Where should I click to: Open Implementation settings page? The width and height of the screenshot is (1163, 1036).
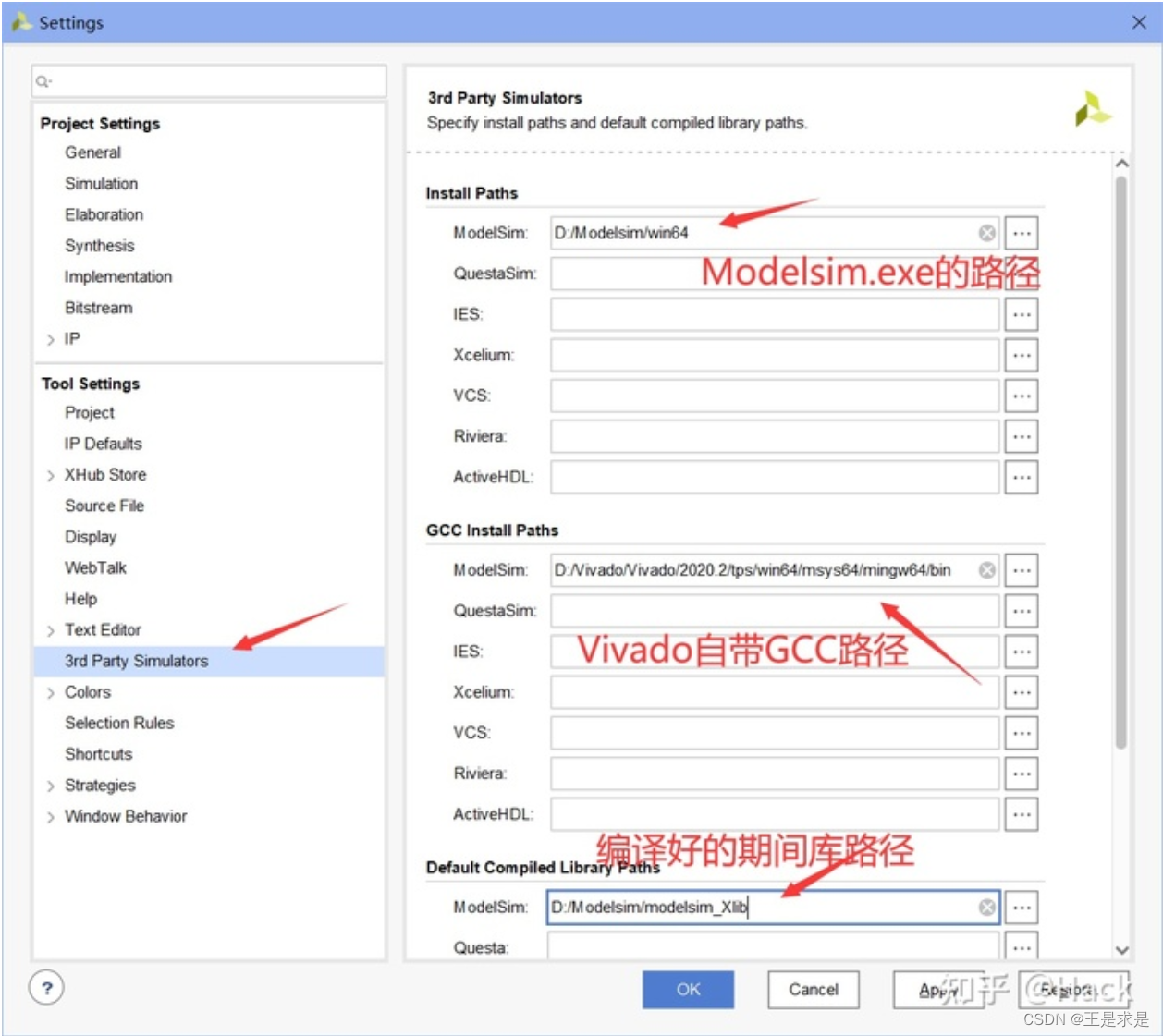point(117,276)
